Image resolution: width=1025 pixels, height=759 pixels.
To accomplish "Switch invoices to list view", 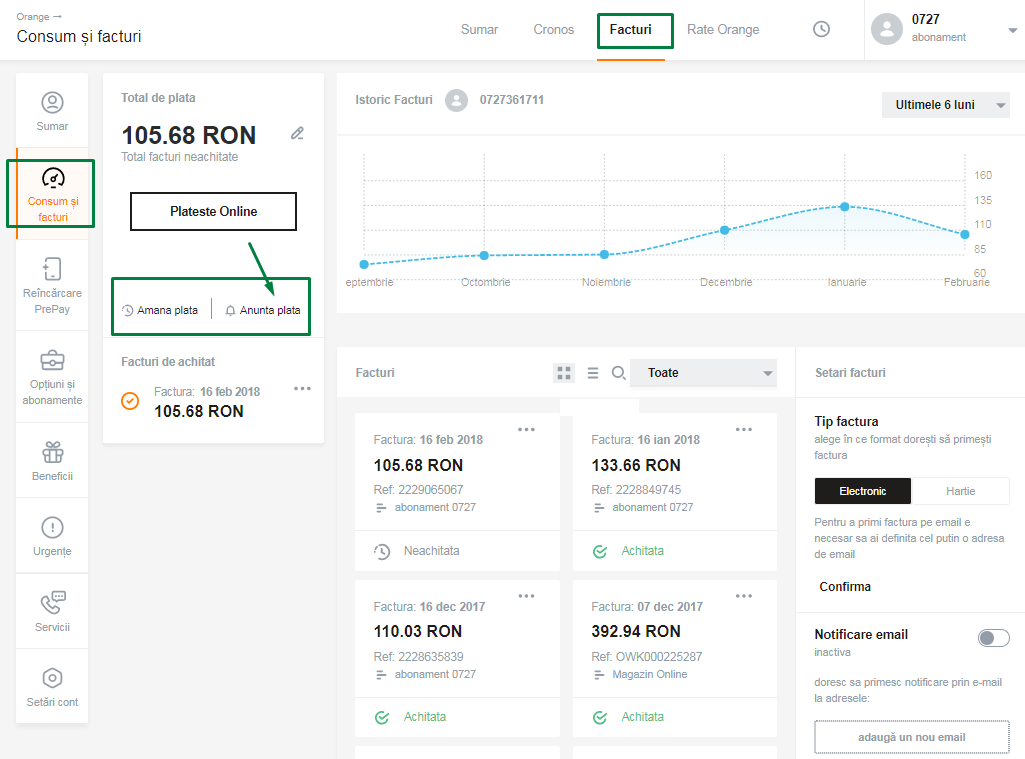I will 593,373.
